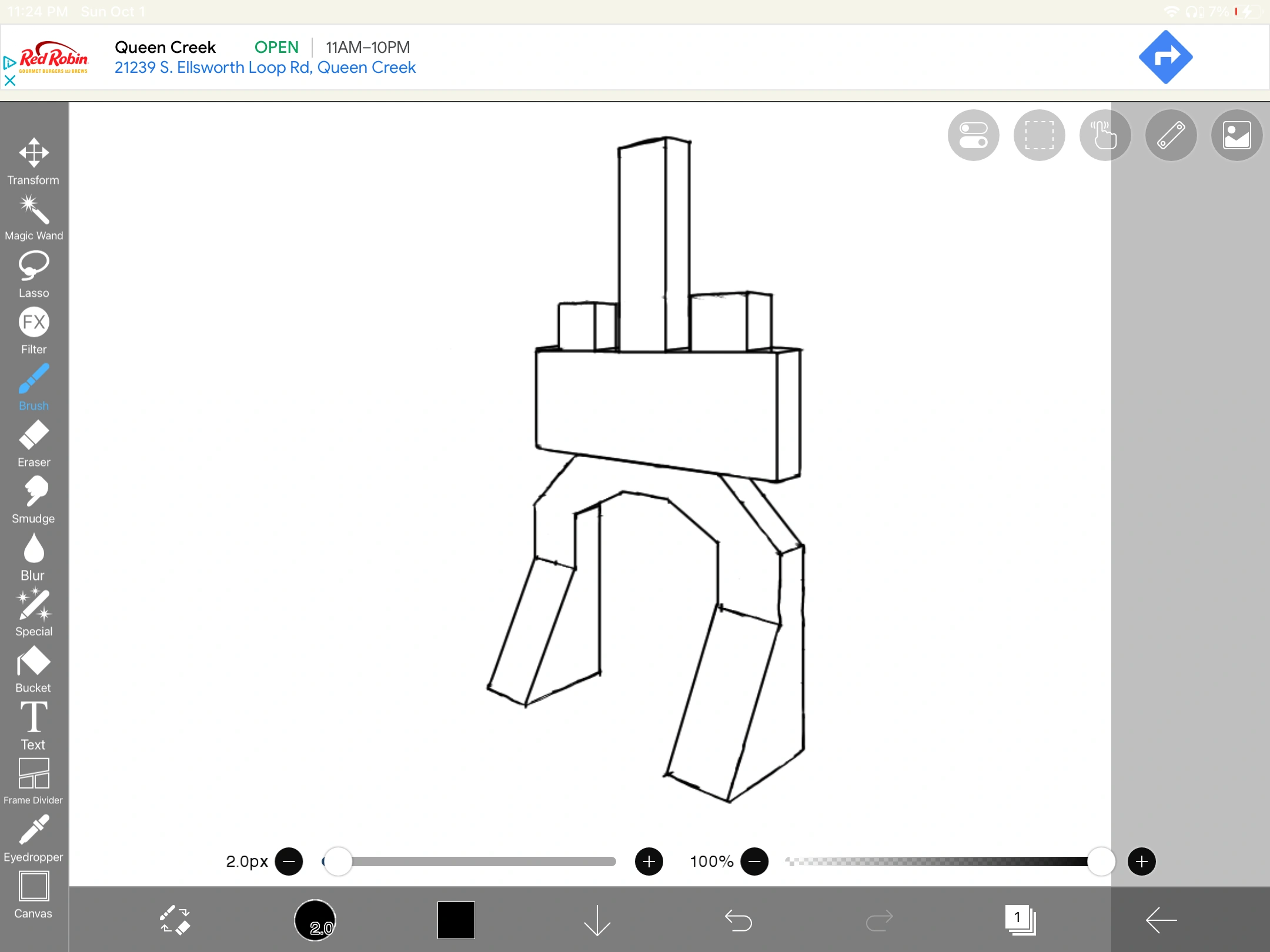The image size is (1270, 952).
Task: Increase brush size with plus button
Action: (649, 862)
